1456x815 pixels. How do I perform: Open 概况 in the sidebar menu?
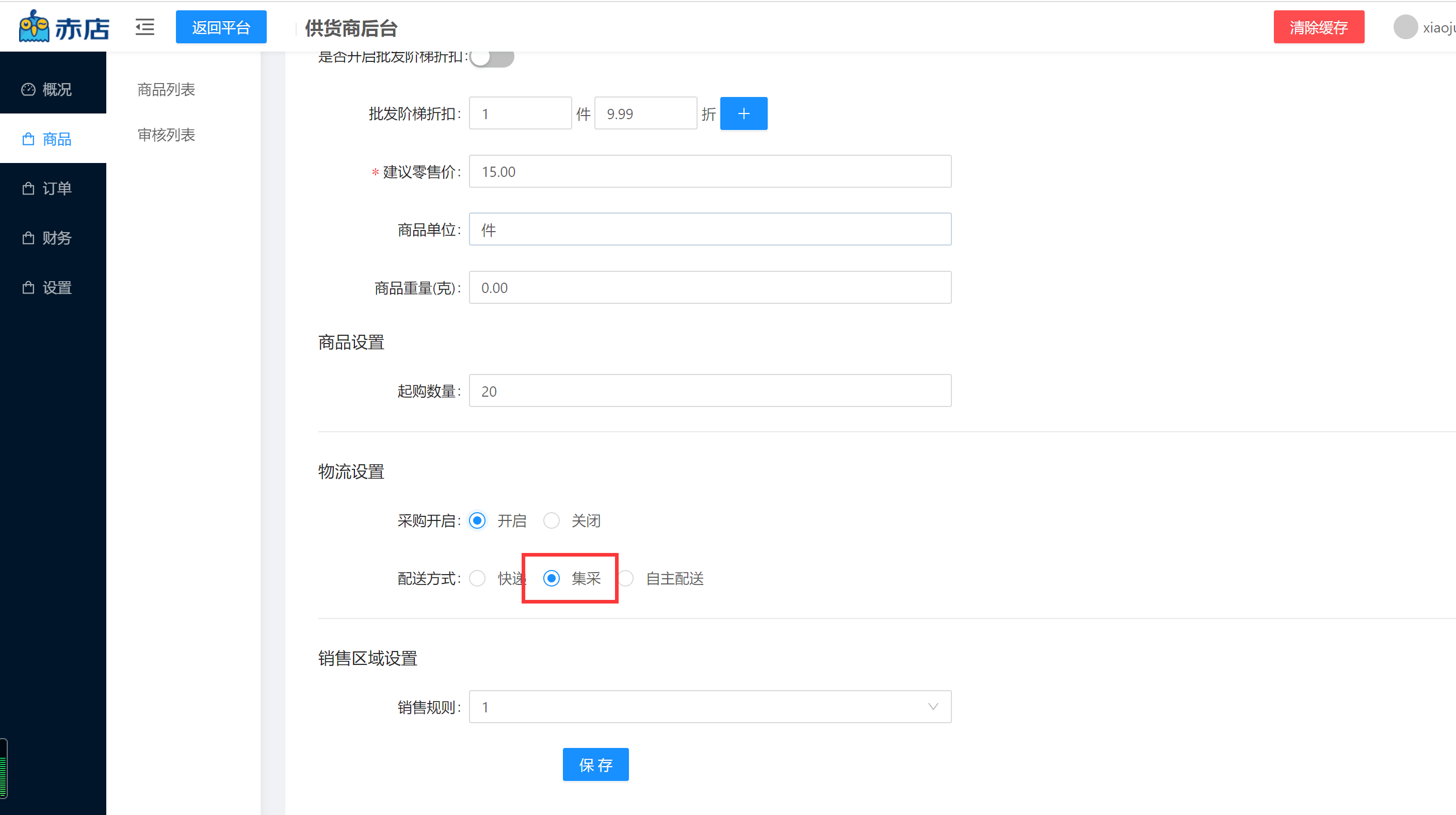point(53,89)
